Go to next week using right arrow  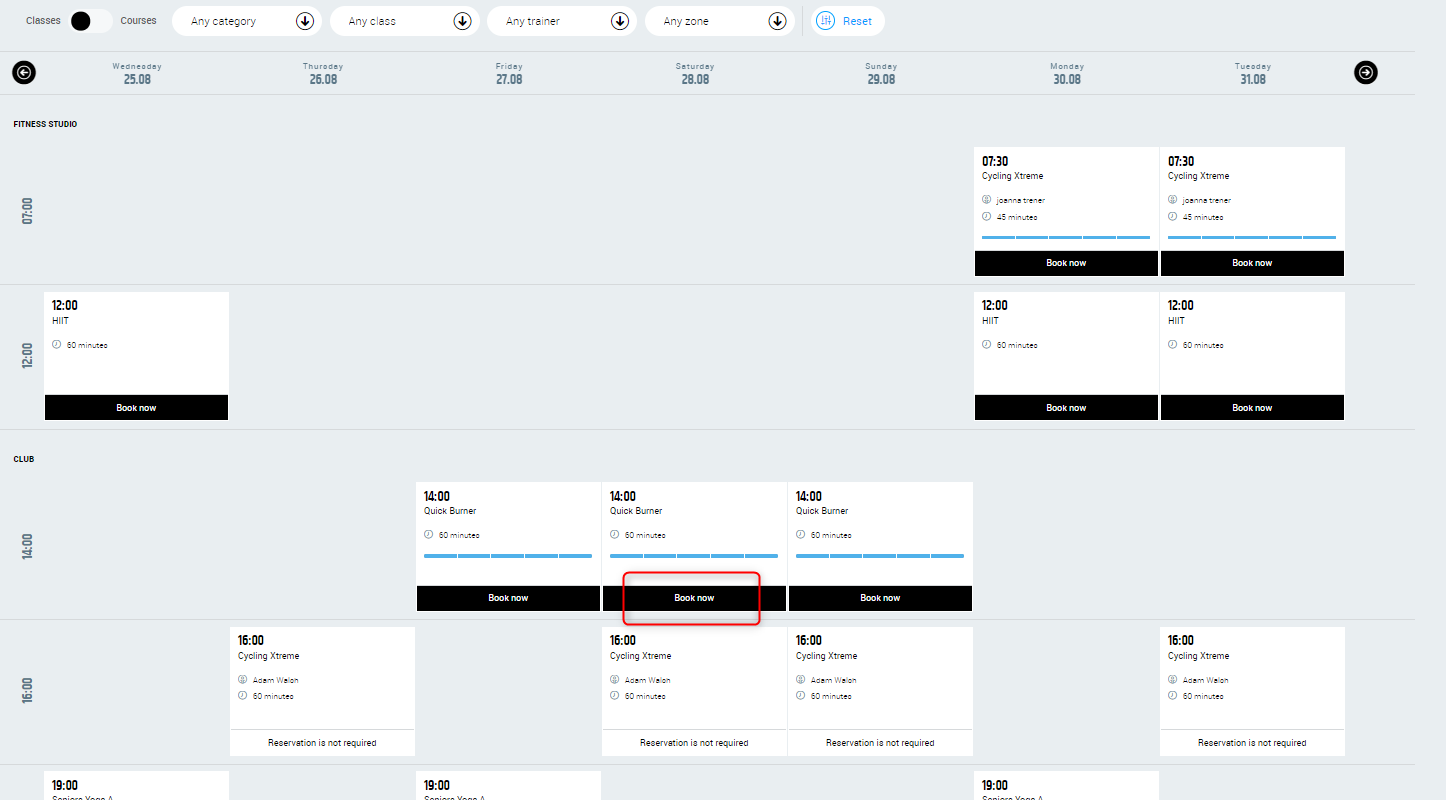coord(1366,73)
